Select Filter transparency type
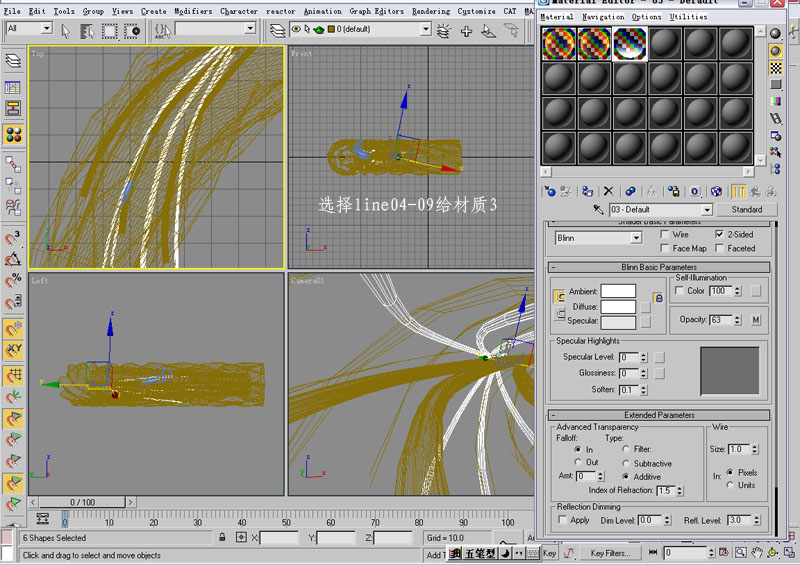Viewport: 800px width, 565px height. (626, 449)
